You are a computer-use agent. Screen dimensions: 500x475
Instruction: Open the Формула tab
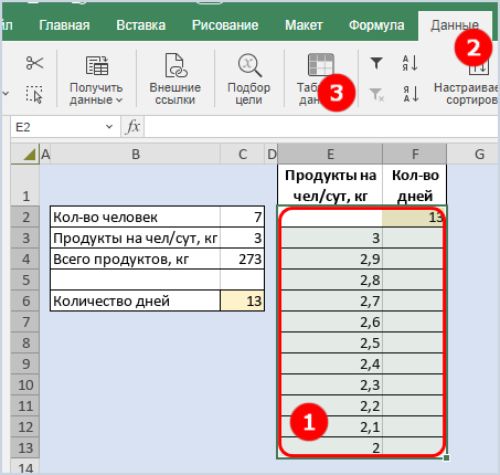tap(376, 25)
